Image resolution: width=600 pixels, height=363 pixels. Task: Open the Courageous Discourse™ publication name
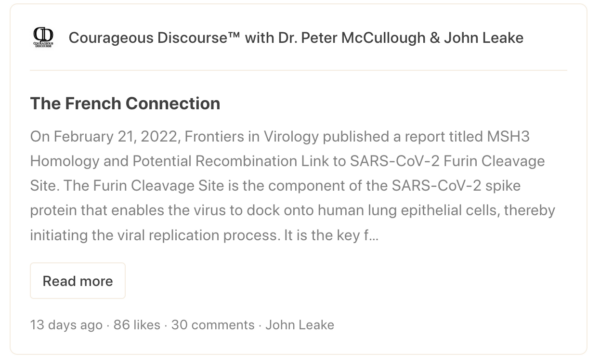[154, 38]
